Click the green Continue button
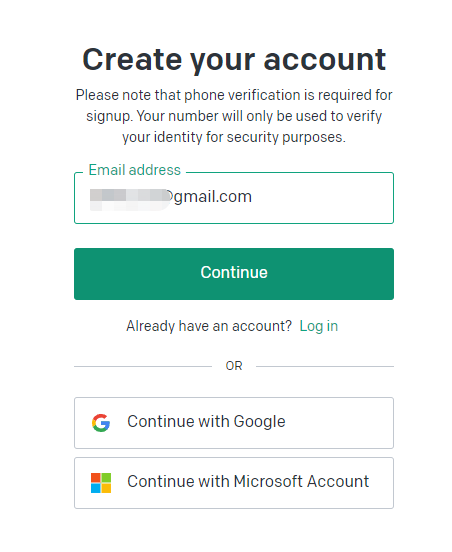This screenshot has height=552, width=452. coord(234,274)
